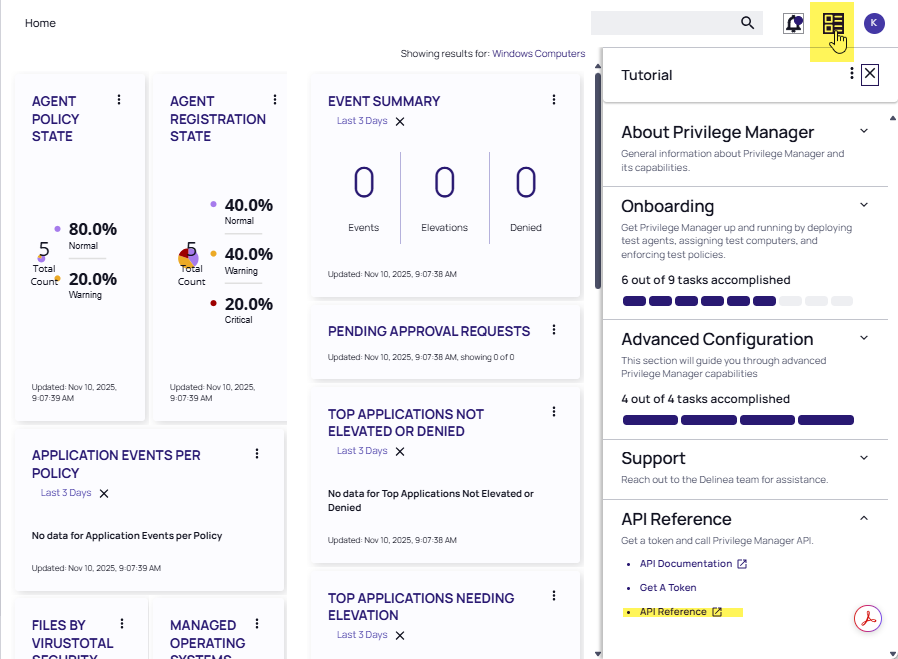Open Agent Policy State widget options menu
Image resolution: width=898 pixels, height=659 pixels.
tap(119, 100)
